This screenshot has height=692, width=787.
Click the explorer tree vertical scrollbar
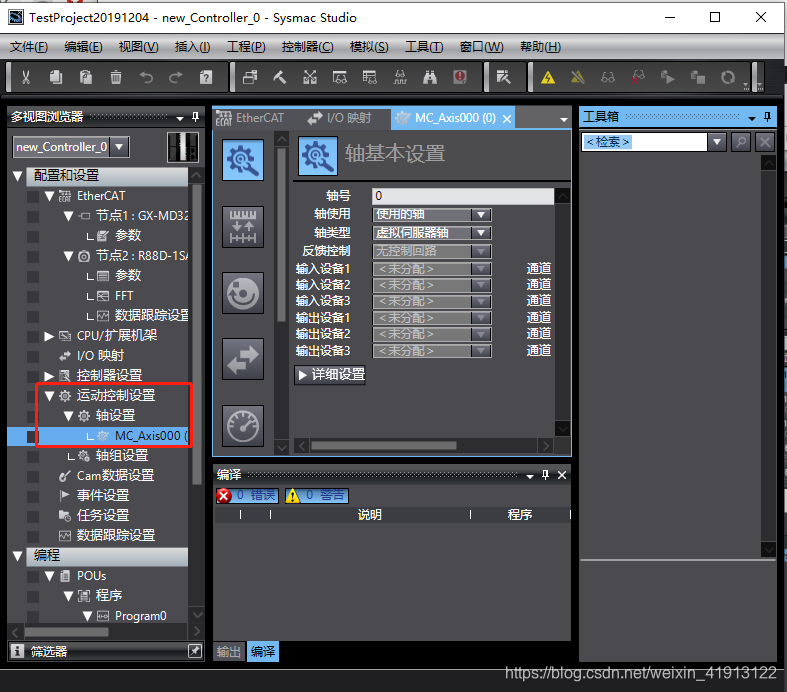point(196,334)
